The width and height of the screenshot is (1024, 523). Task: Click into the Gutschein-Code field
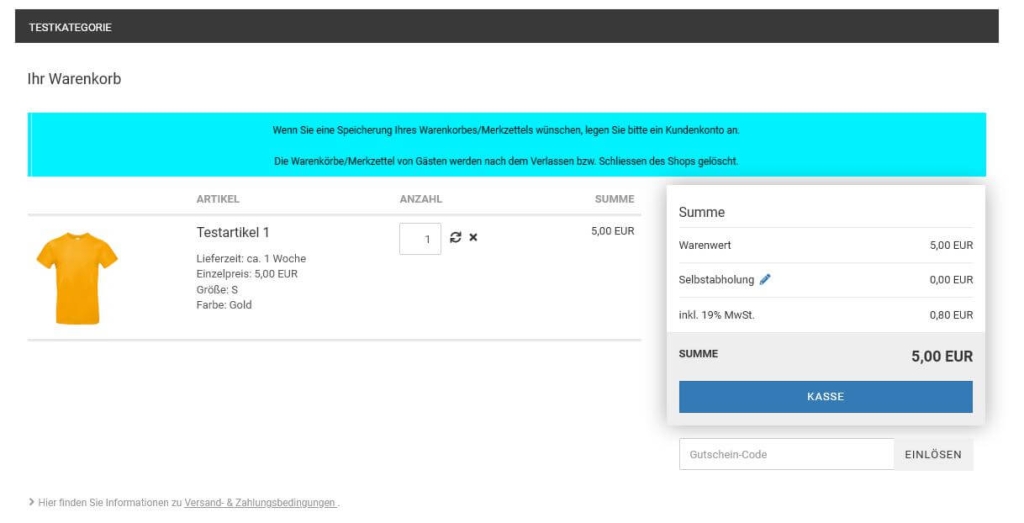click(x=785, y=454)
